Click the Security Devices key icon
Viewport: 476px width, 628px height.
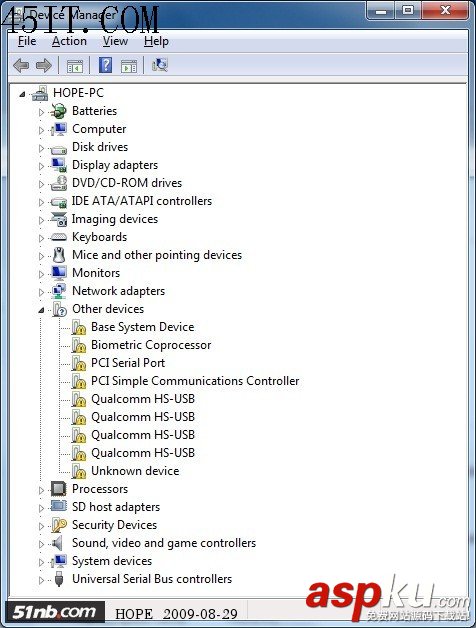point(59,525)
